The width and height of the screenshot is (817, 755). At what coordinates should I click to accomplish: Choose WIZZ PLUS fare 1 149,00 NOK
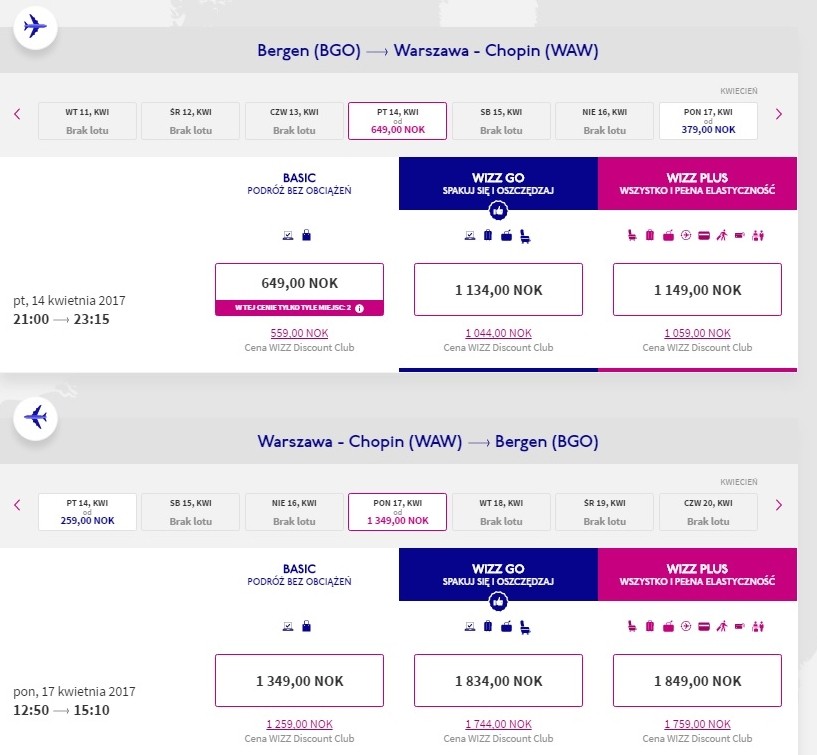pos(697,290)
